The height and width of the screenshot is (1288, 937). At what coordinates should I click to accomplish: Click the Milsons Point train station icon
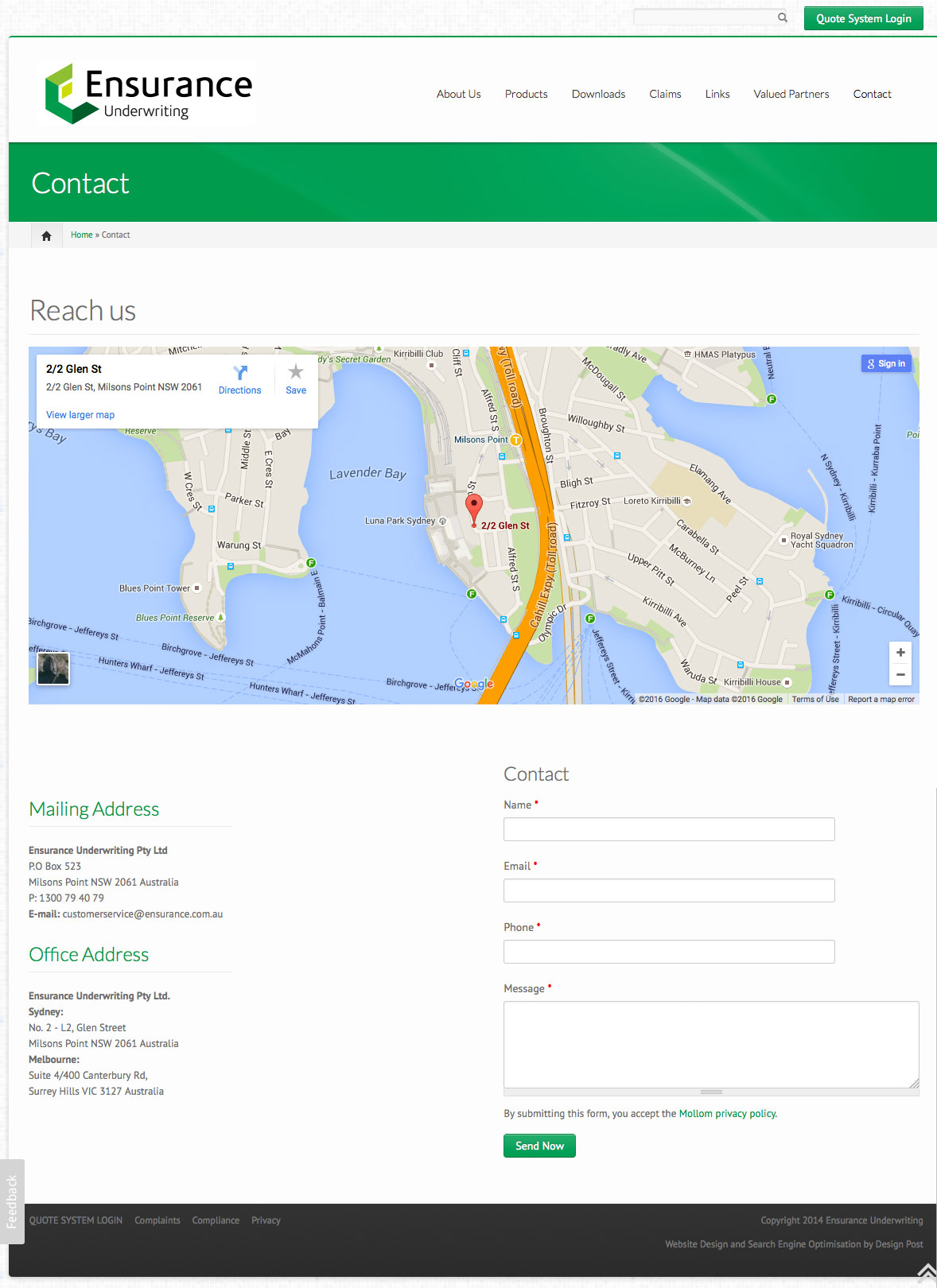pyautogui.click(x=516, y=440)
